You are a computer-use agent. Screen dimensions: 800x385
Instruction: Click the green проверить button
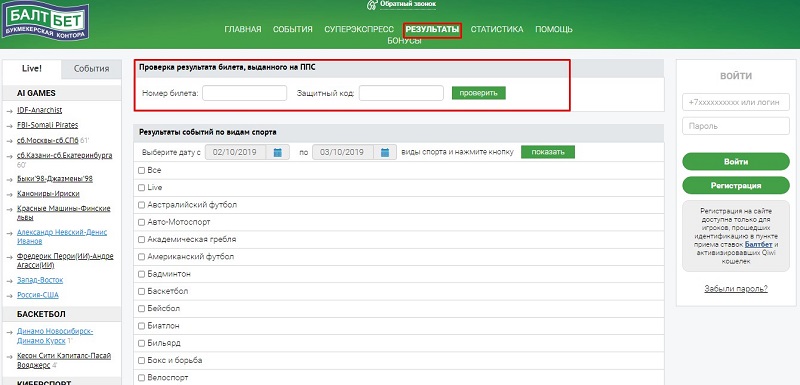pos(479,93)
